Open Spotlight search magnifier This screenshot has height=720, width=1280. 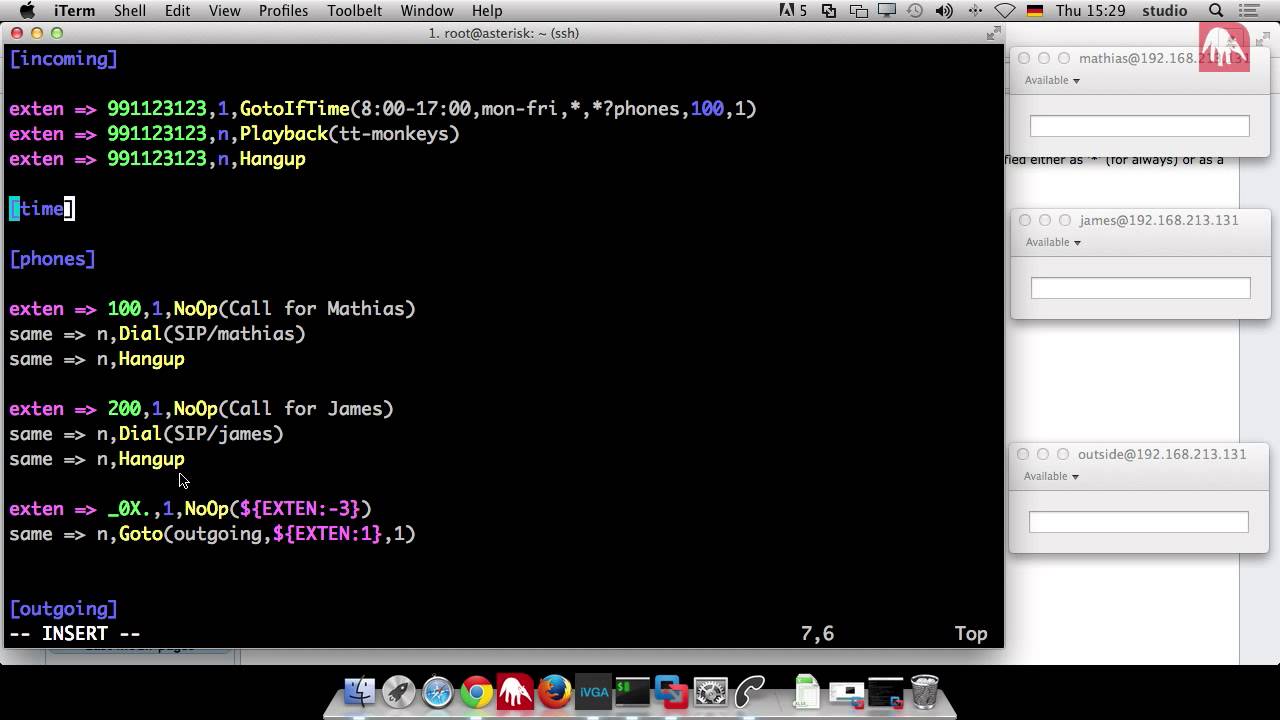pyautogui.click(x=1216, y=11)
